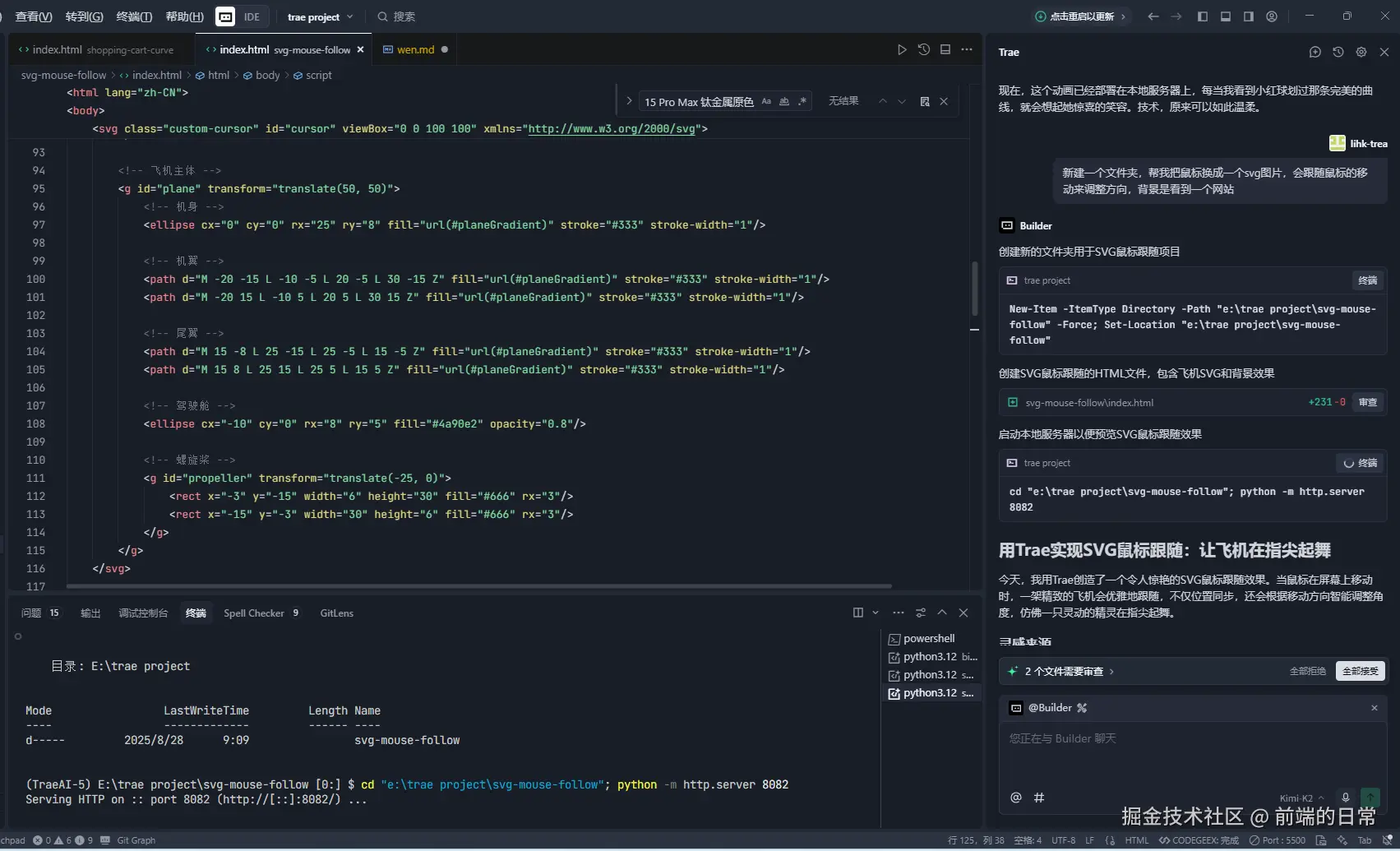Viewport: 1400px width, 851px height.
Task: Insert @ mention in chat
Action: [x=1016, y=798]
